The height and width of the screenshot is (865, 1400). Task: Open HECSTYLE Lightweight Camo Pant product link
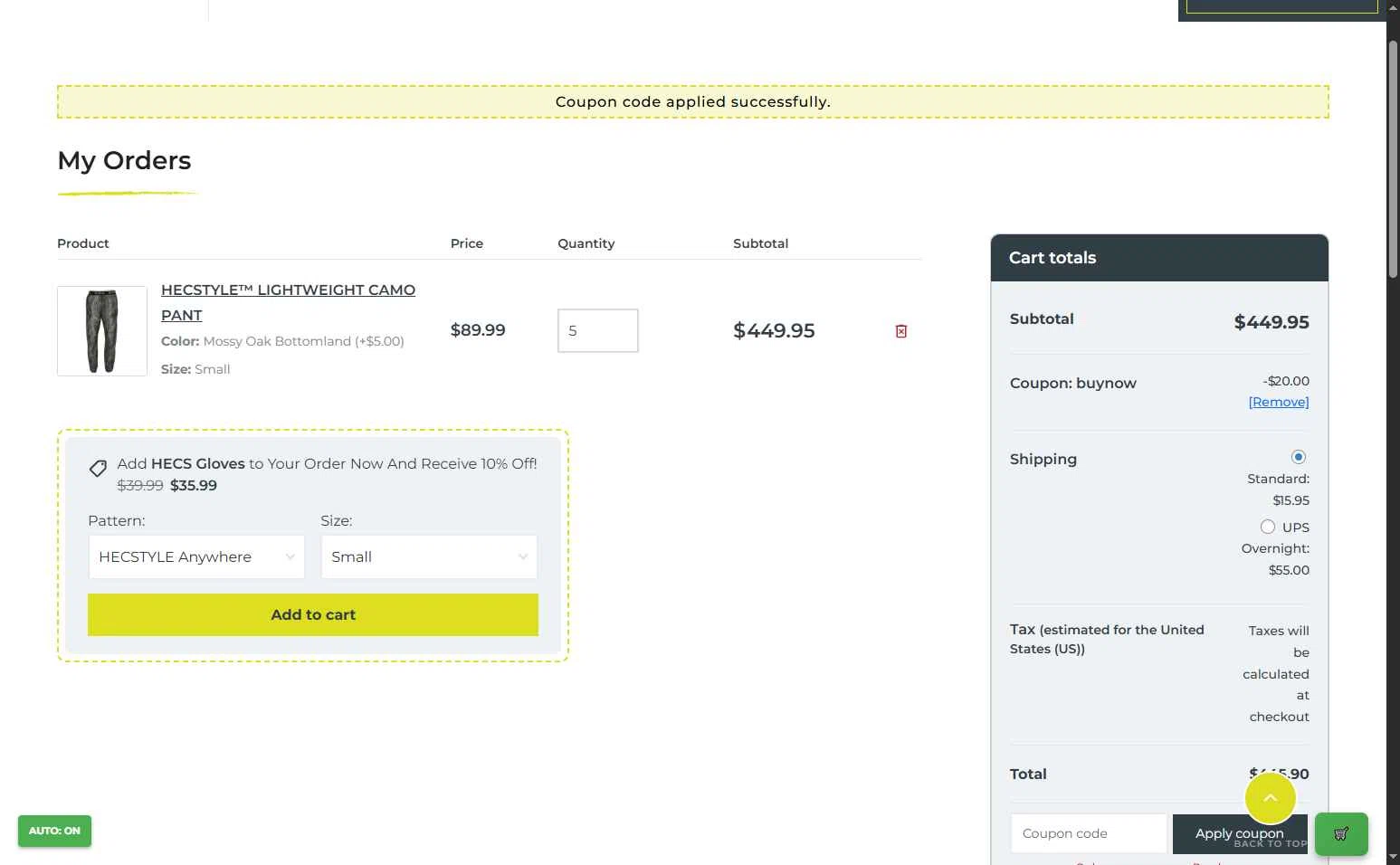[x=288, y=302]
